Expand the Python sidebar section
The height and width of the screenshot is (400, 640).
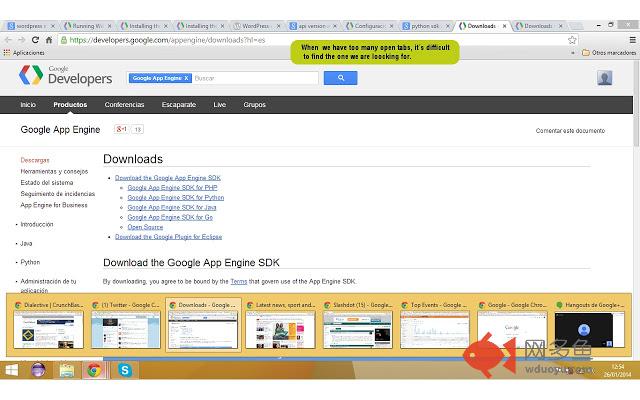(x=30, y=262)
